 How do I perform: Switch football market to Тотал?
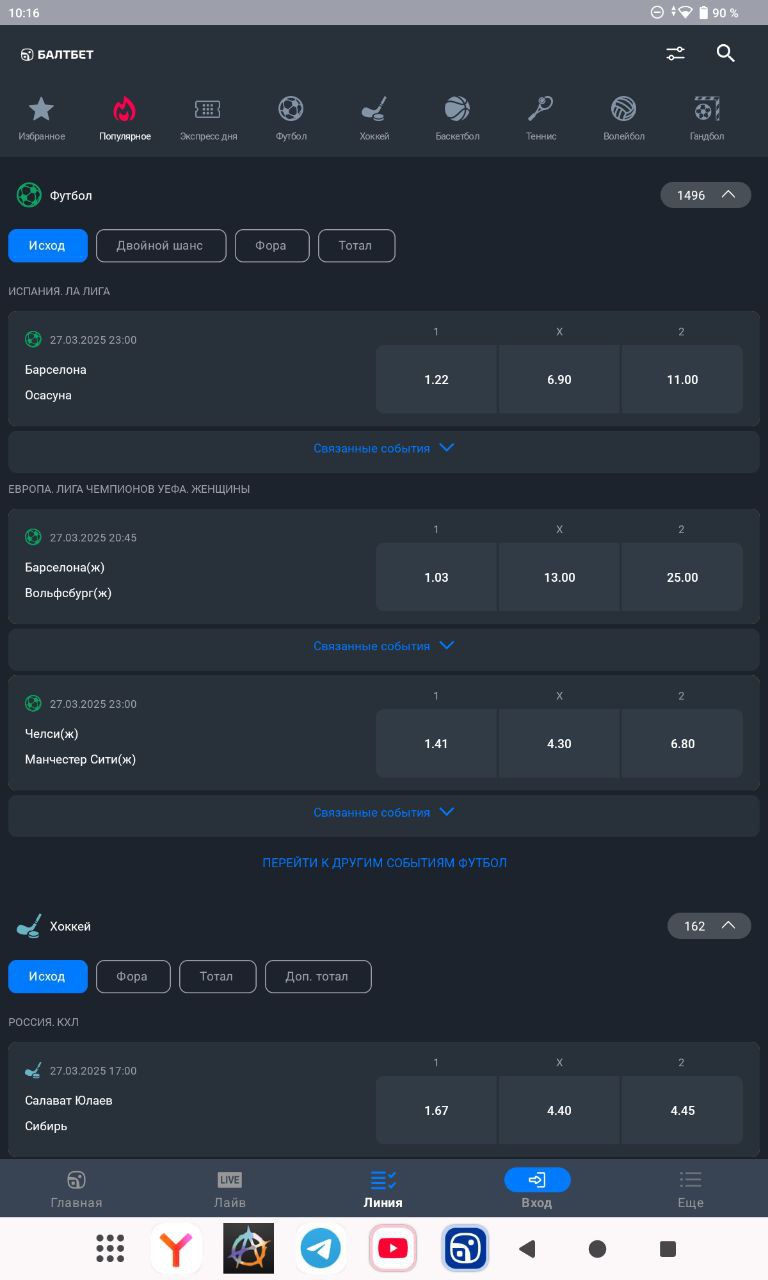pyautogui.click(x=356, y=246)
